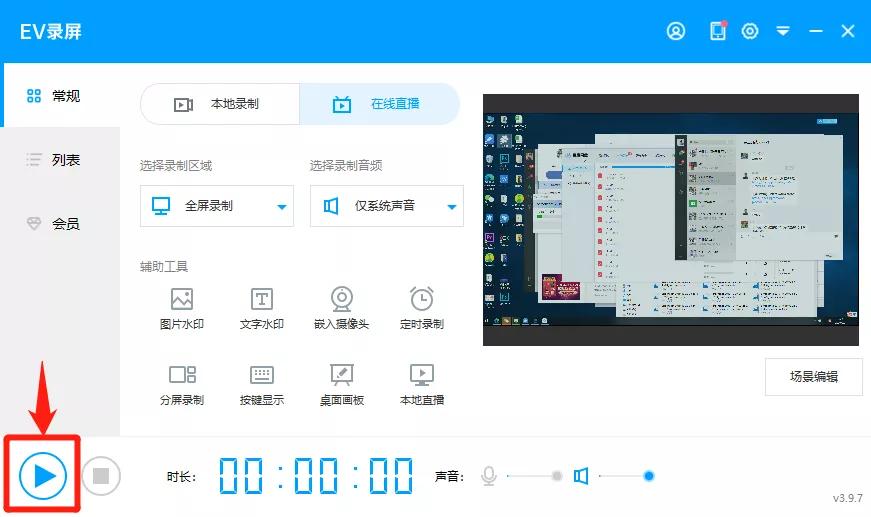The width and height of the screenshot is (871, 517).
Task: Expand the 全屏录制 region dropdown
Action: coord(217,206)
